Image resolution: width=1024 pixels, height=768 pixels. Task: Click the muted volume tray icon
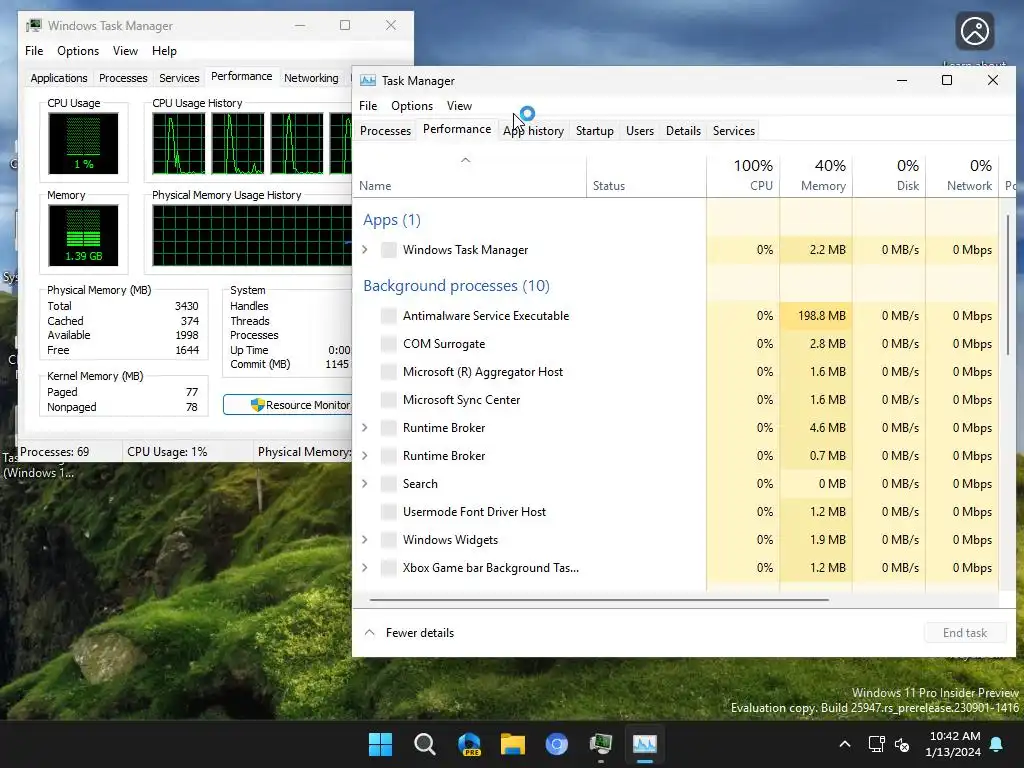coord(902,744)
